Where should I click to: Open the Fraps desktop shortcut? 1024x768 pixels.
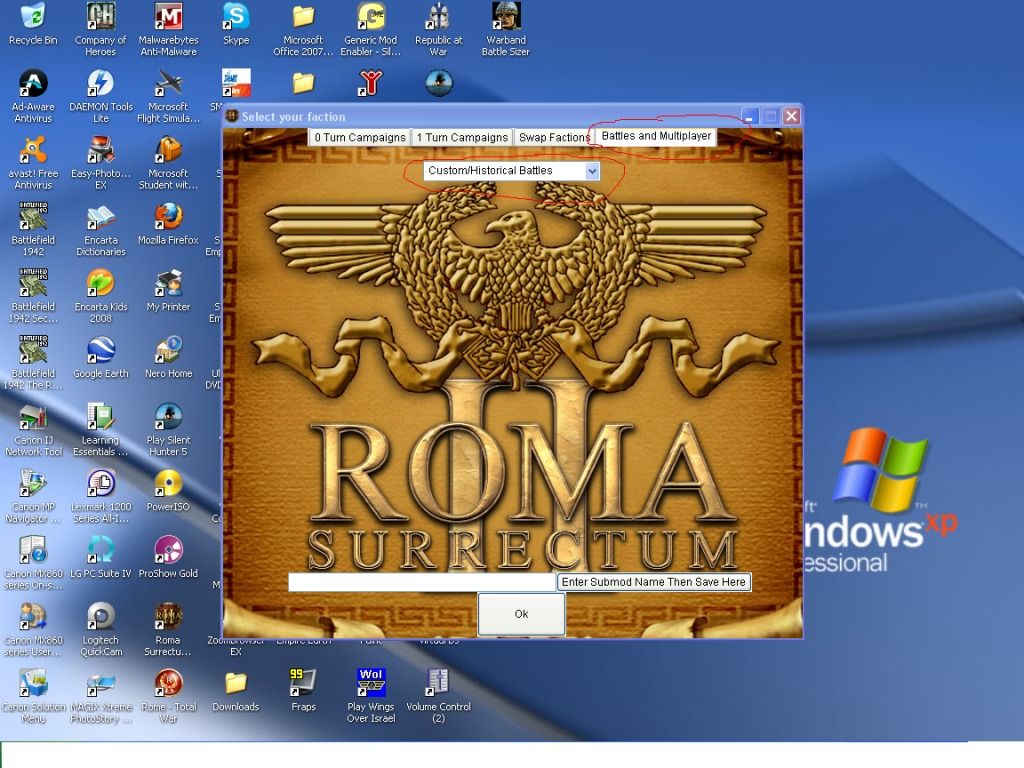coord(303,684)
